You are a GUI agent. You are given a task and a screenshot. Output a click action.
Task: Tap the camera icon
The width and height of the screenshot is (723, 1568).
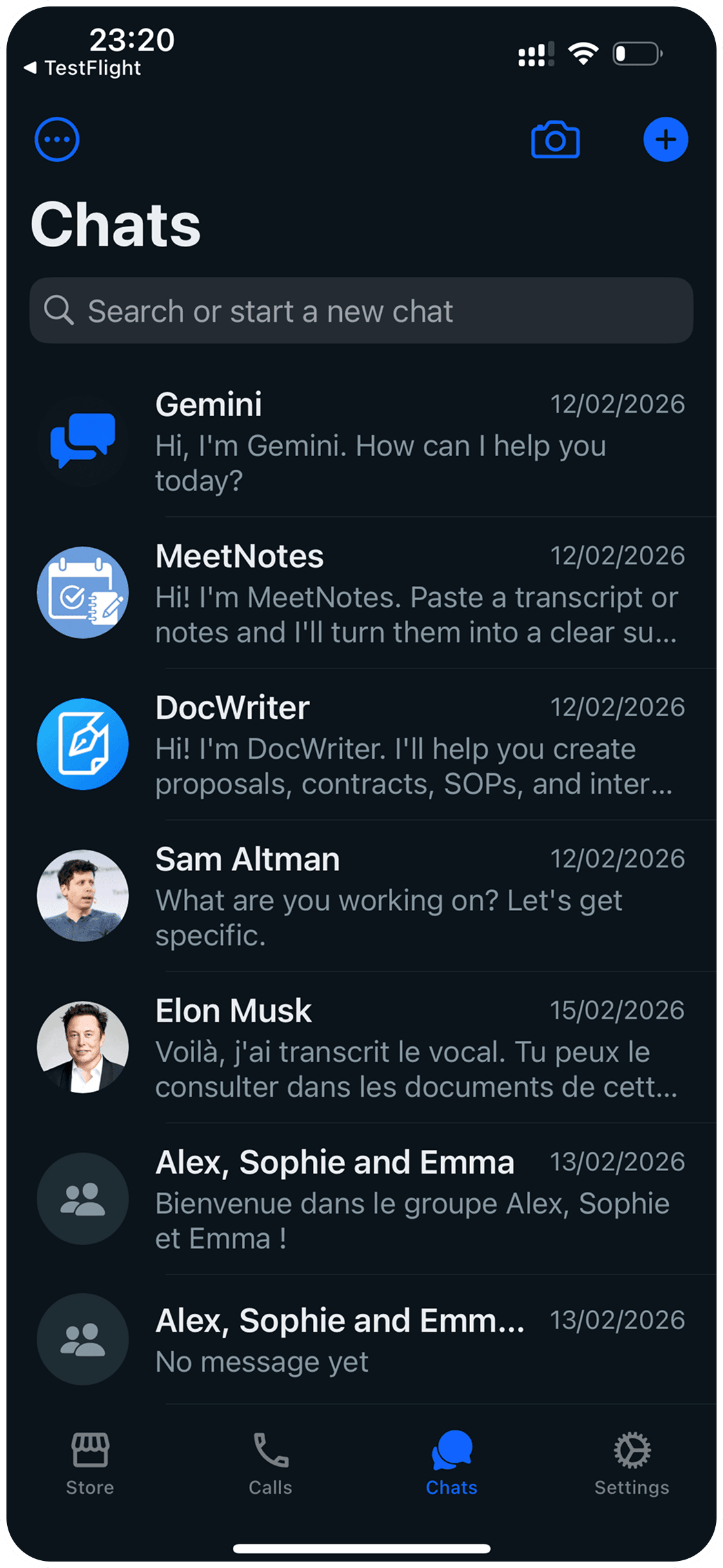555,139
